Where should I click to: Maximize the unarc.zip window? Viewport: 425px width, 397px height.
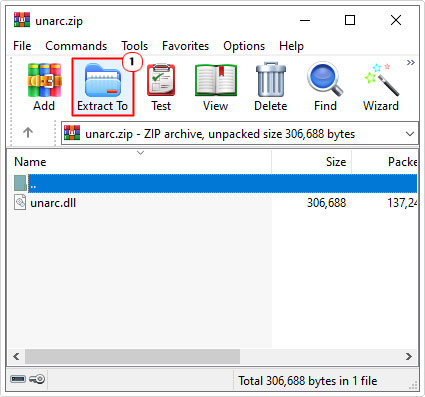click(x=350, y=20)
